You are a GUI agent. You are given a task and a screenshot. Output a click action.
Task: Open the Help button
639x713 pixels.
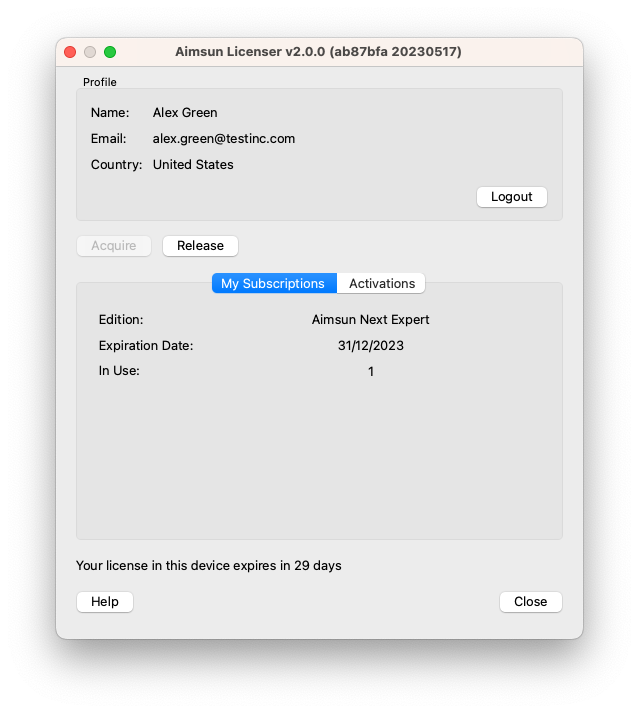pyautogui.click(x=105, y=602)
